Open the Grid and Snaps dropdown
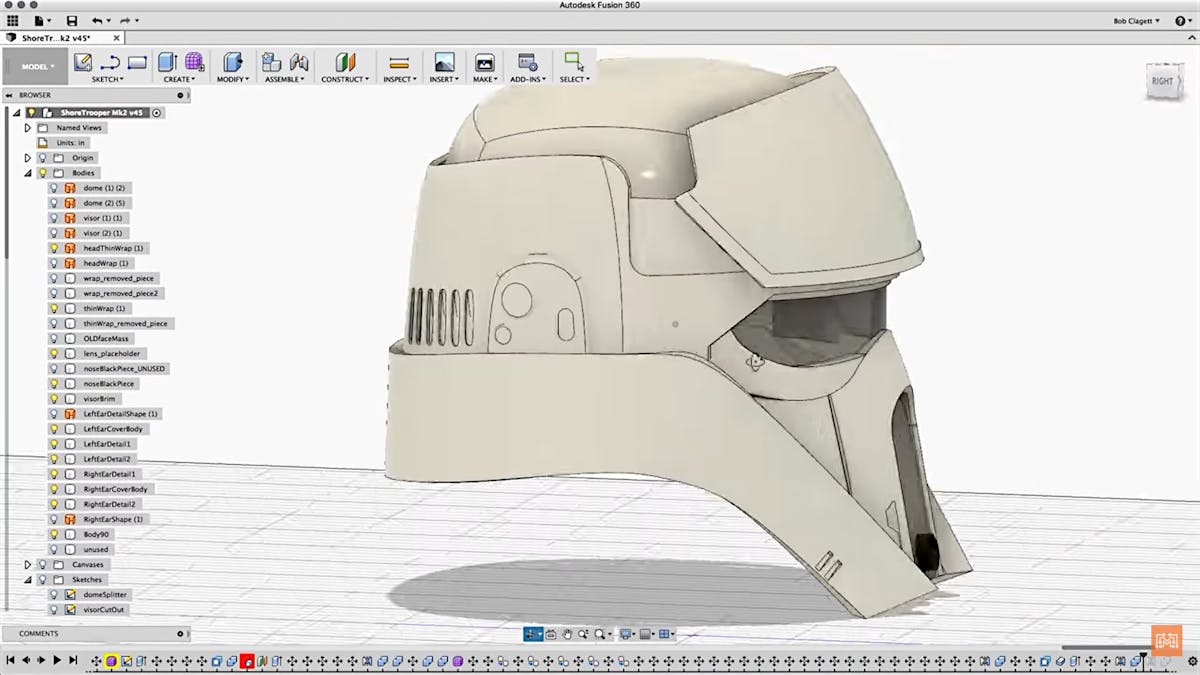This screenshot has width=1200, height=675. (x=646, y=634)
